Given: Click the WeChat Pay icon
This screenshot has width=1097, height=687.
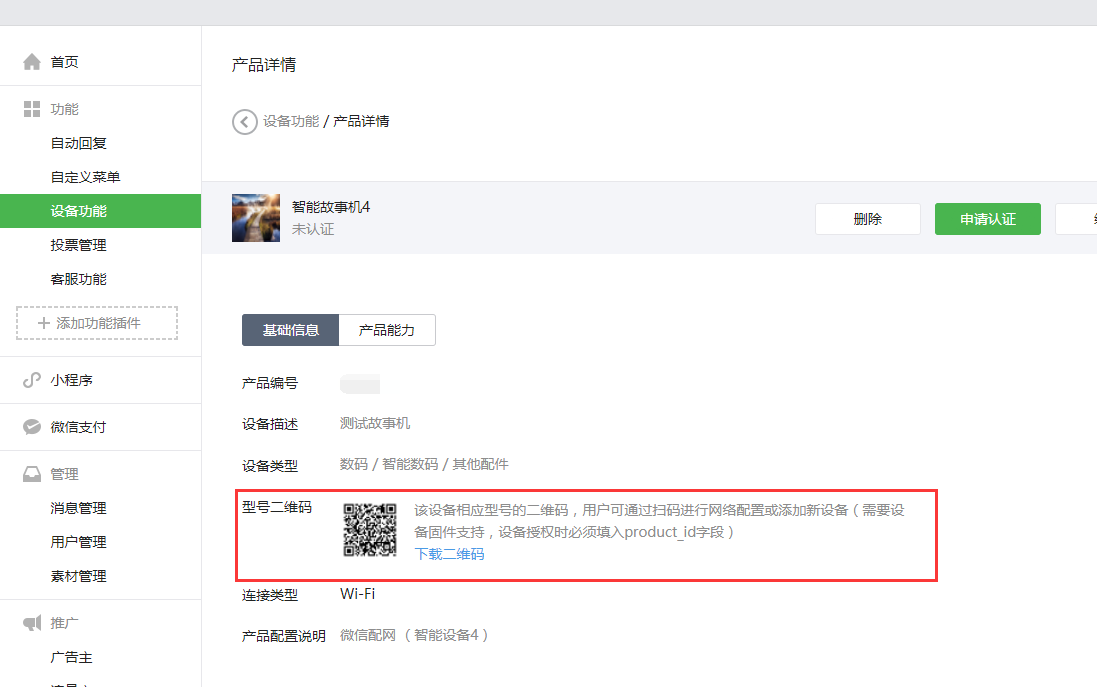Looking at the screenshot, I should (x=32, y=427).
